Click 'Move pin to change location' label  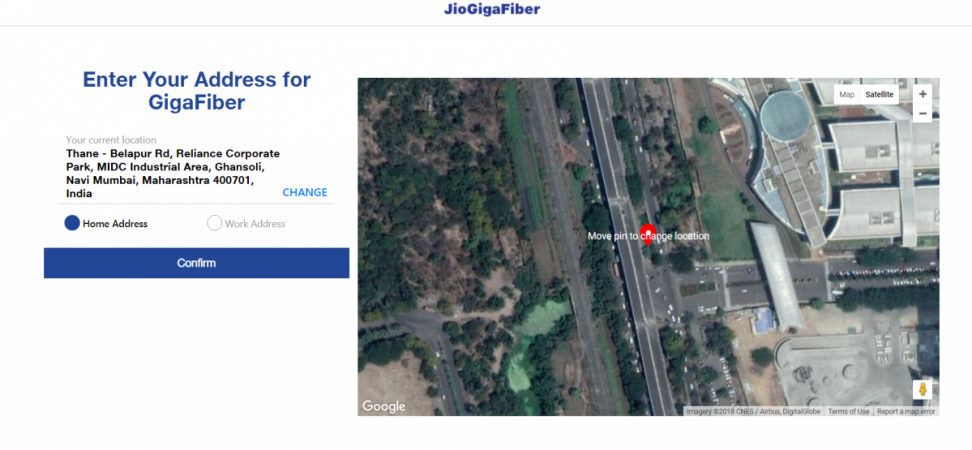(x=648, y=236)
